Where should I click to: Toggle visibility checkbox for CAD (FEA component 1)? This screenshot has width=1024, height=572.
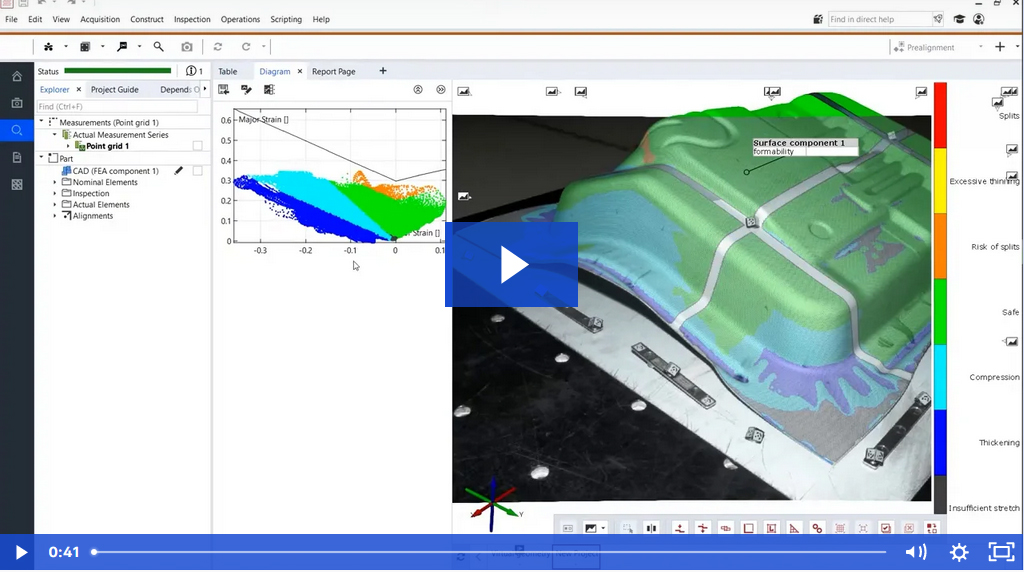197,171
